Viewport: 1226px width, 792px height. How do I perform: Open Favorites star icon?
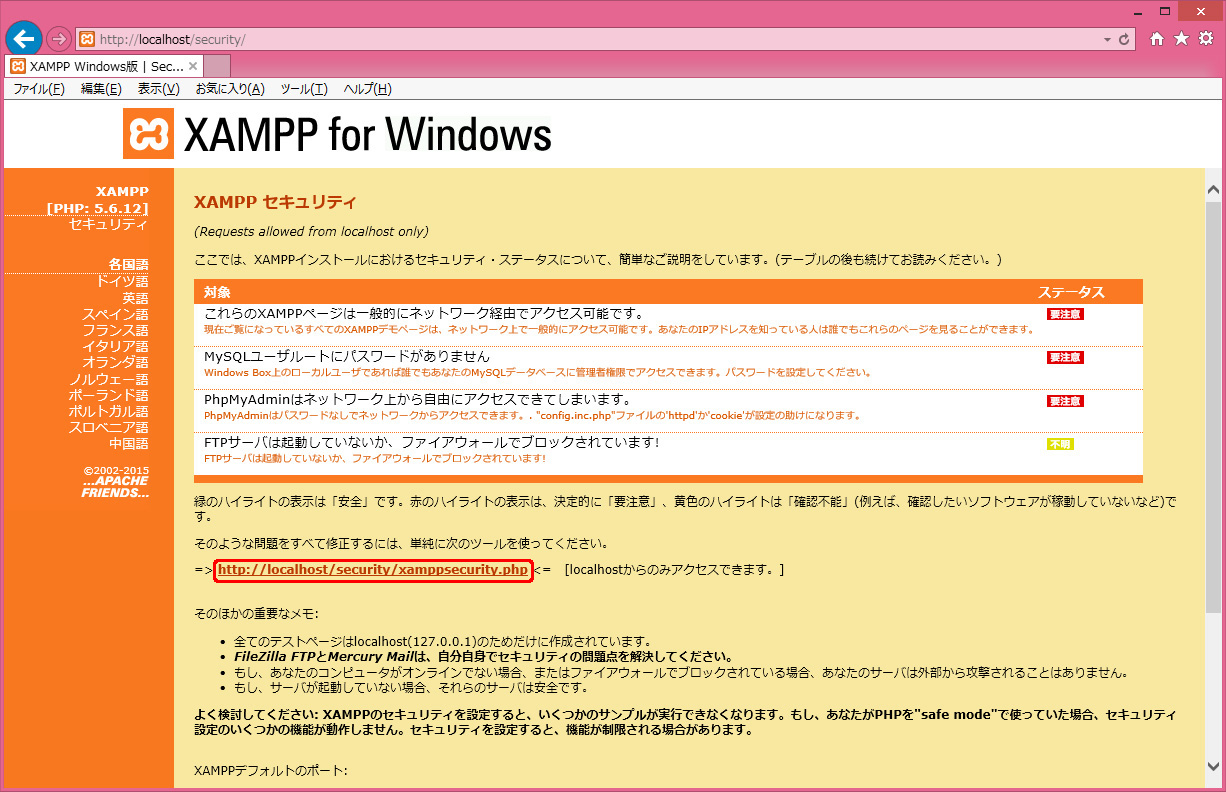[x=1181, y=39]
